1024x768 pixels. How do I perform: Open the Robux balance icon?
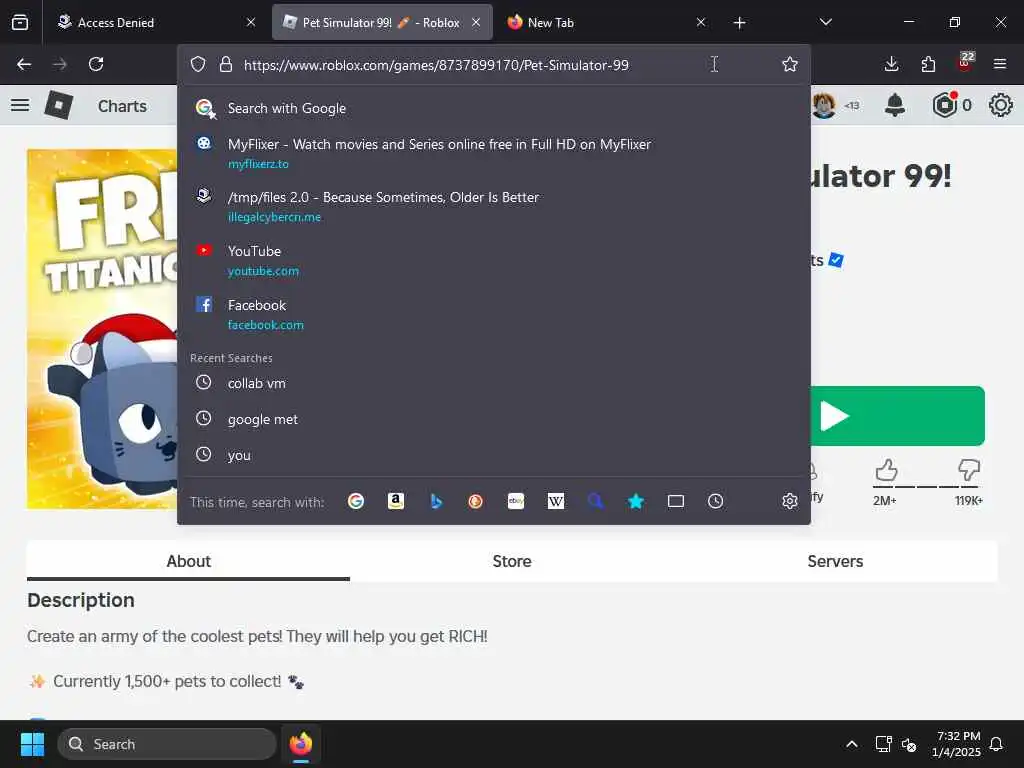tap(945, 105)
